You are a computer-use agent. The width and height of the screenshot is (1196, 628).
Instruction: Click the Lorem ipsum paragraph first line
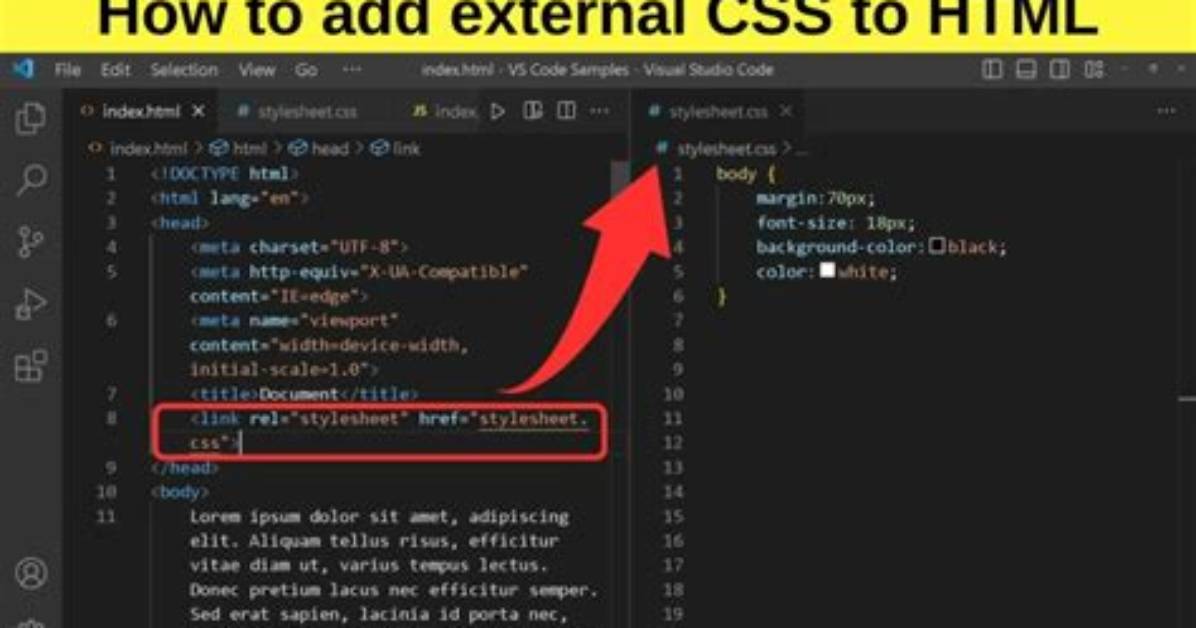point(379,517)
